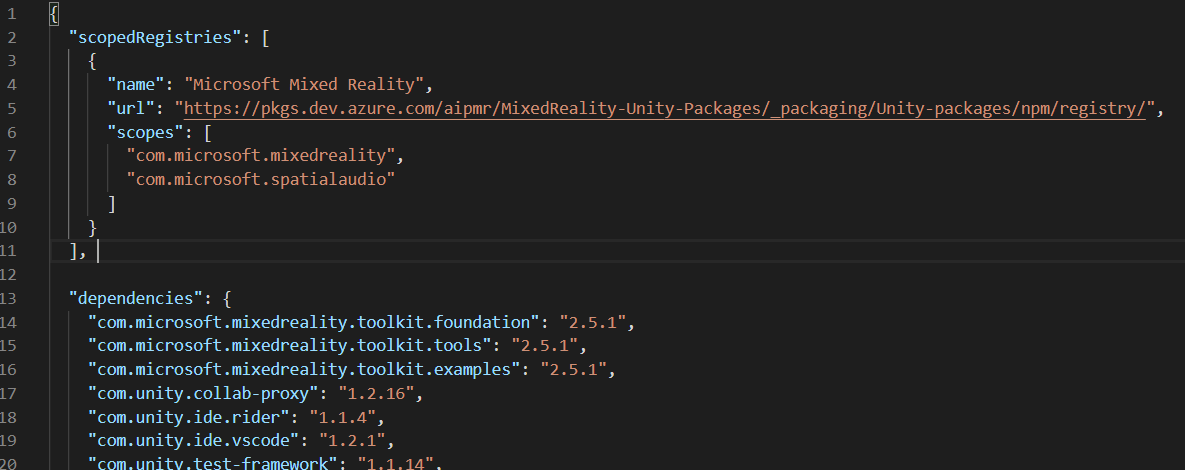The width and height of the screenshot is (1185, 470).
Task: Click the opening brace on line 1
Action: click(54, 14)
